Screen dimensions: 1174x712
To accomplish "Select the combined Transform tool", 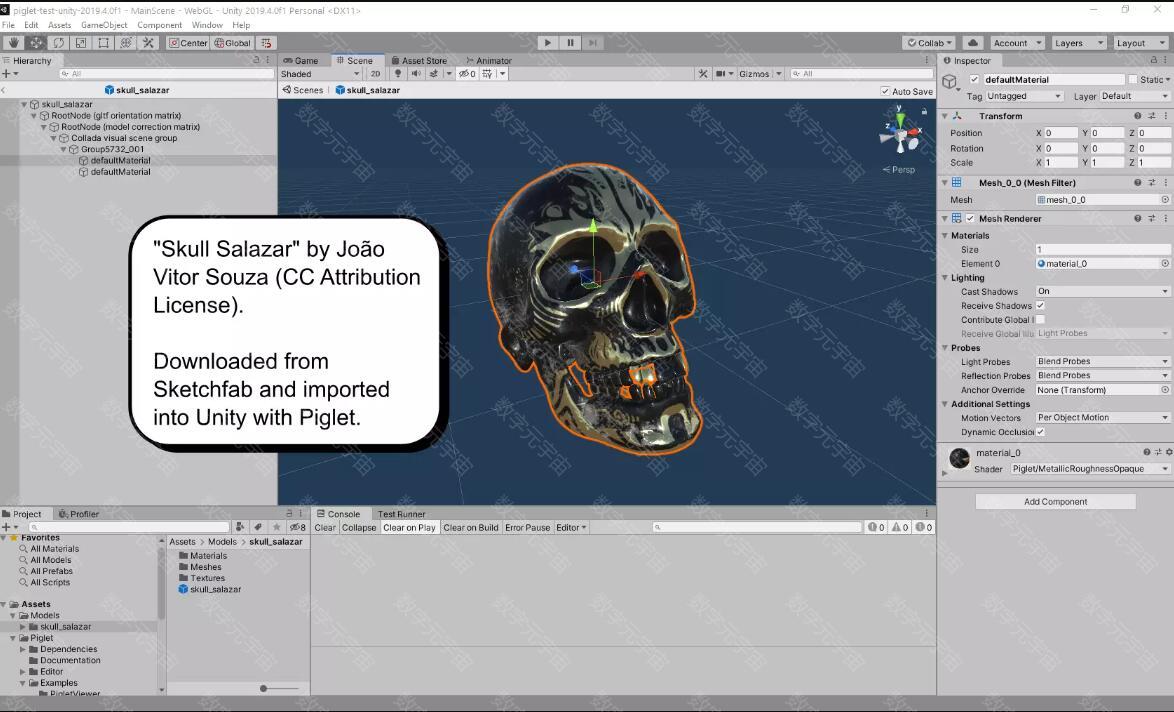I will click(126, 43).
